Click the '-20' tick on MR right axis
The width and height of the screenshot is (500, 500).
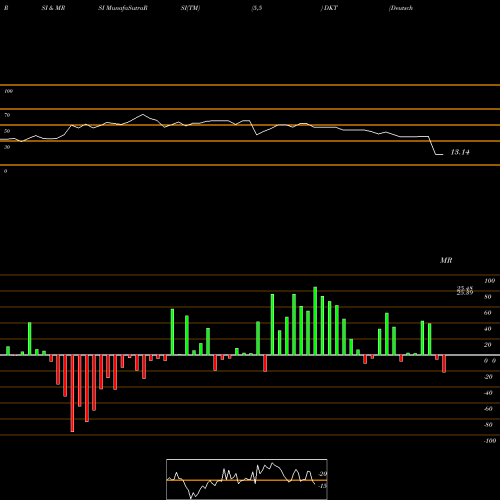488,377
